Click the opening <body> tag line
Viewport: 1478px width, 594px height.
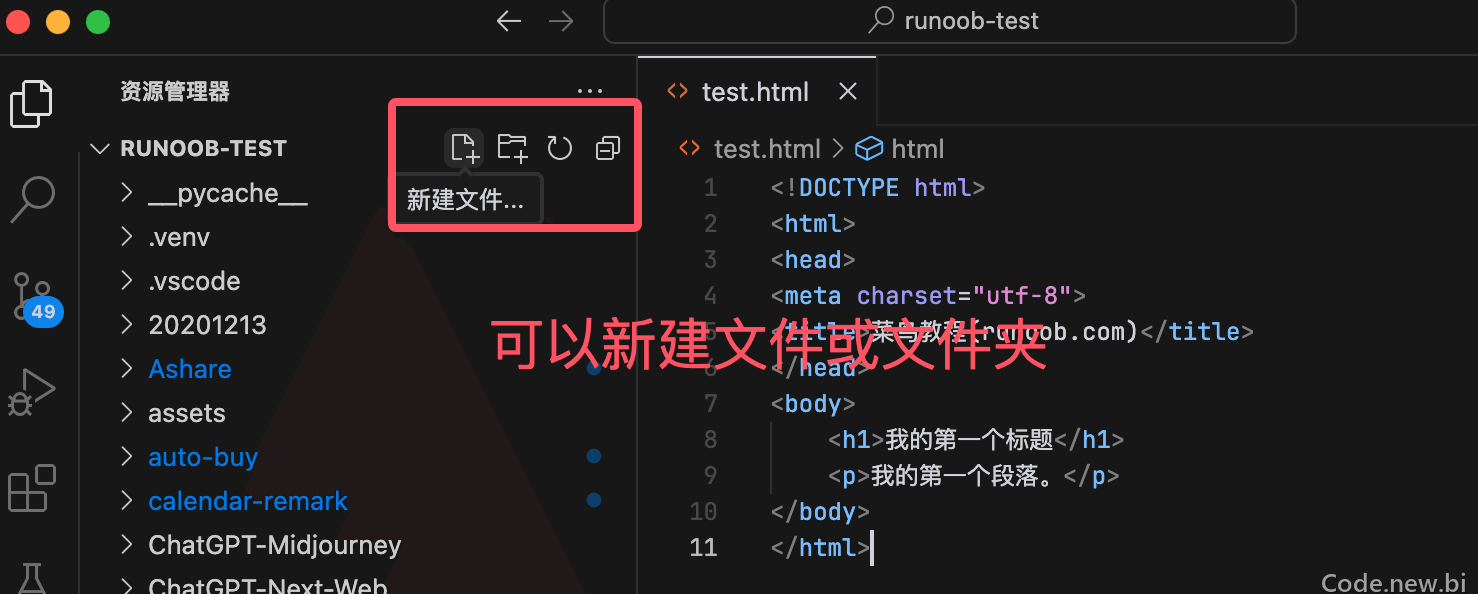(x=813, y=403)
